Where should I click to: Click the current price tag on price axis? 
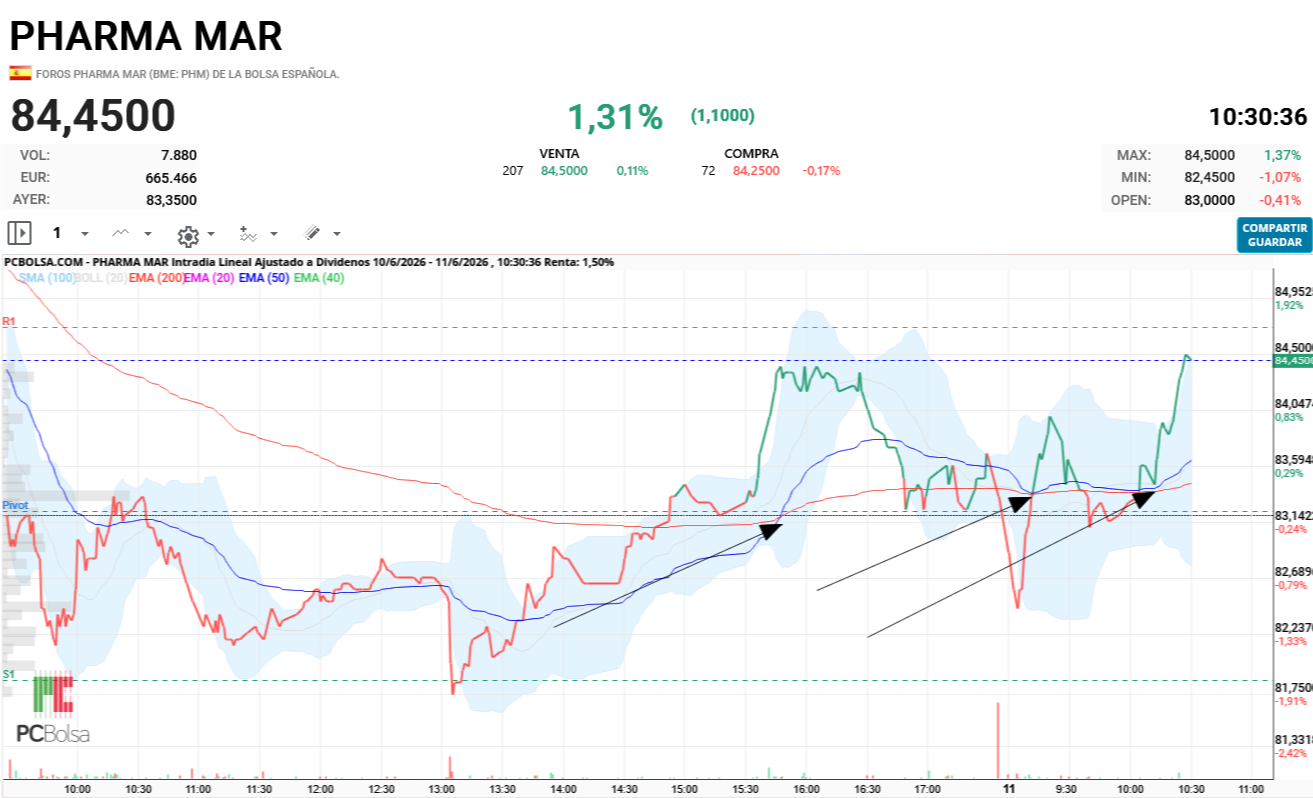[x=1292, y=360]
